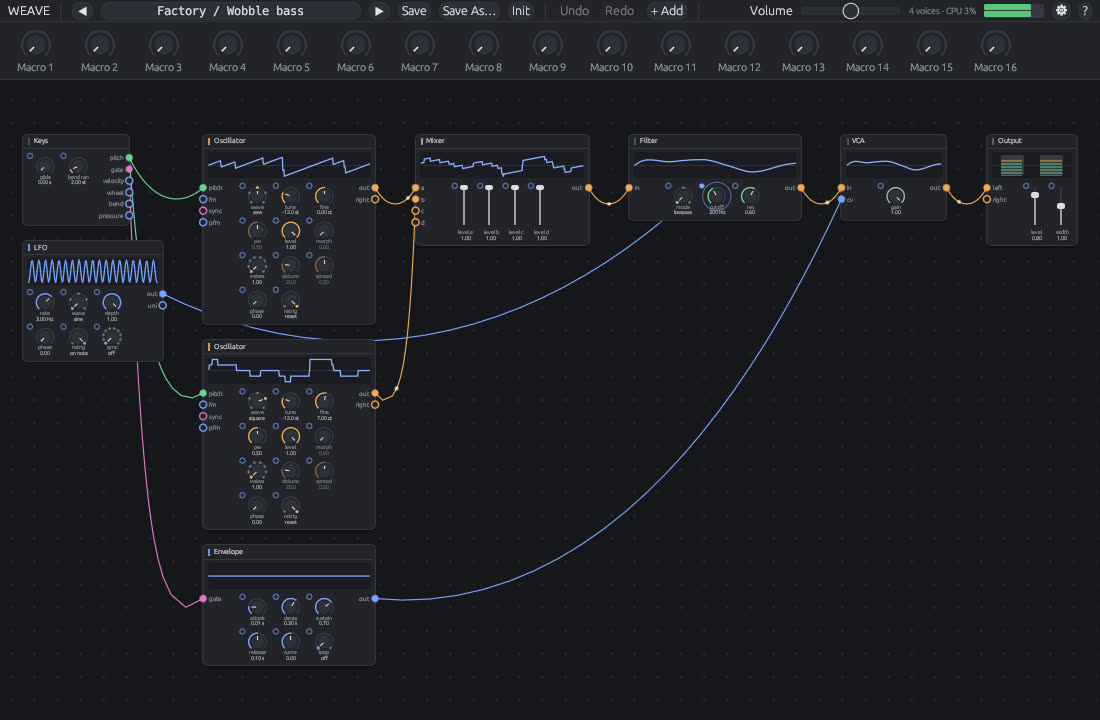
Task: Click the LFO depth knob
Action: coord(112,302)
